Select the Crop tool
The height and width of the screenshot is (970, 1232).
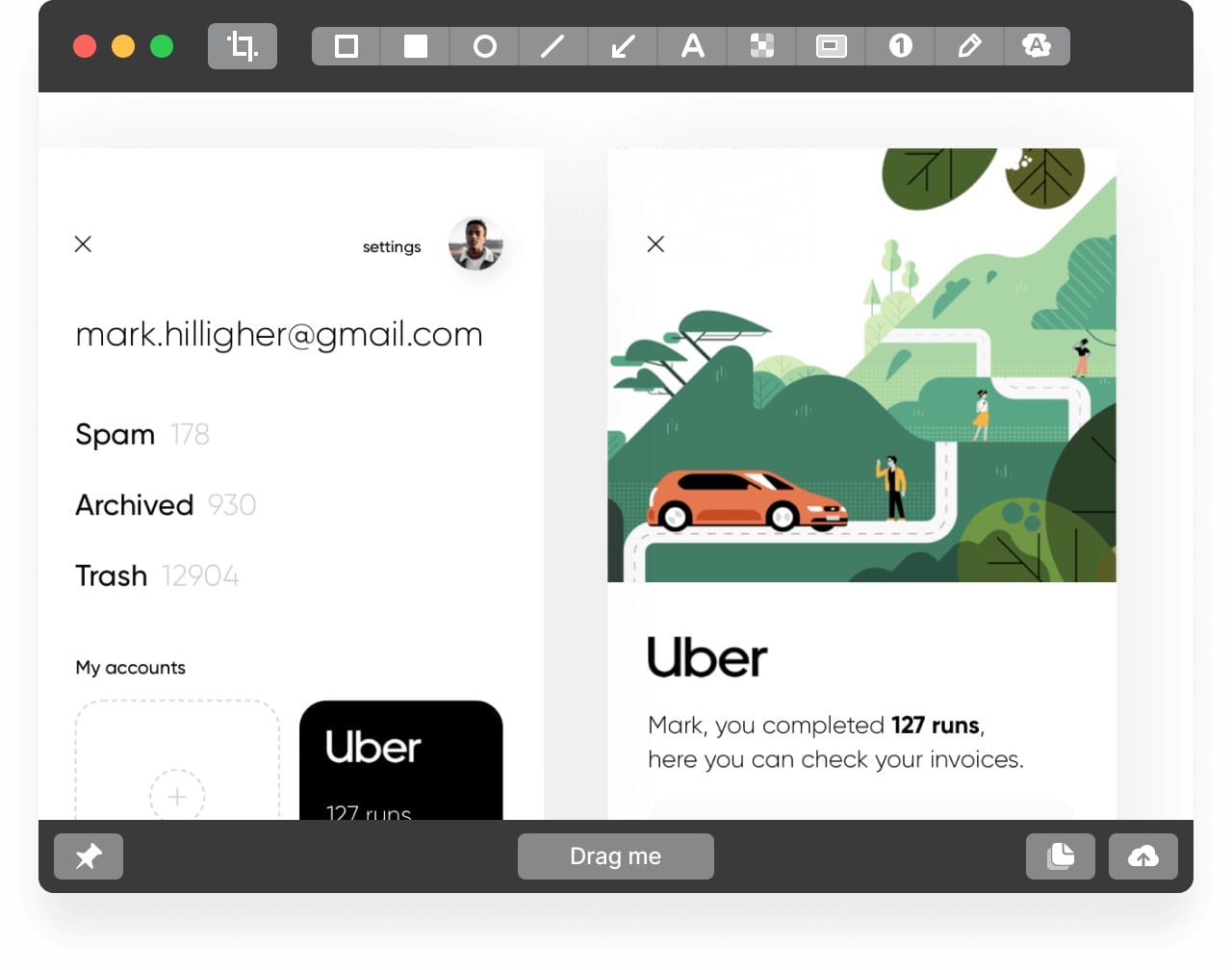click(x=243, y=46)
